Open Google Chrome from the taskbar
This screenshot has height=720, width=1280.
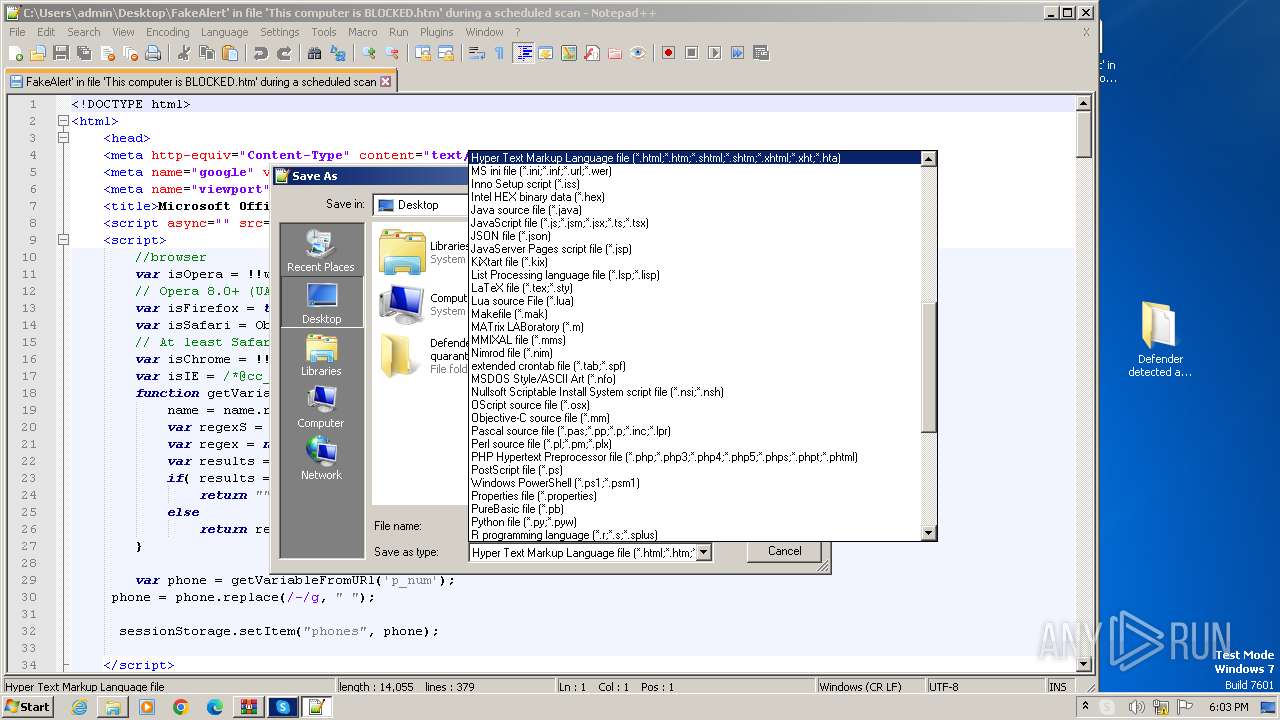(x=181, y=707)
